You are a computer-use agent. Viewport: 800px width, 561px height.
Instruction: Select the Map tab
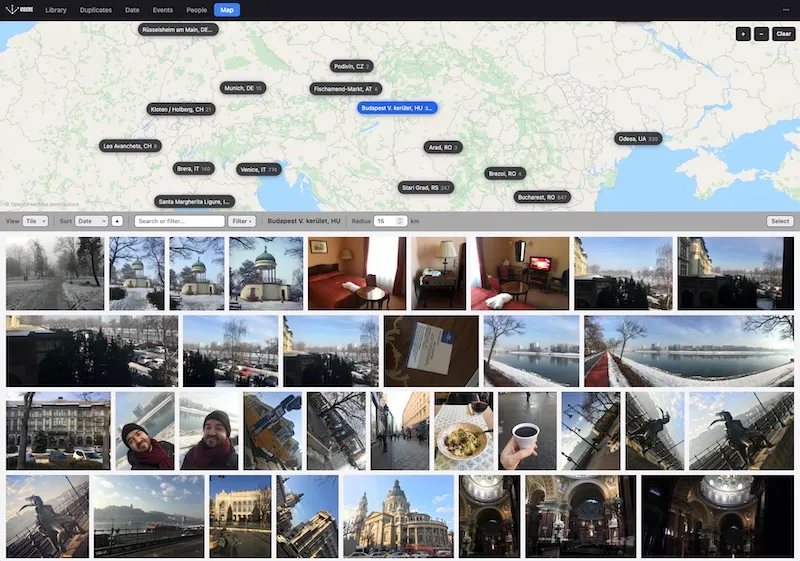pyautogui.click(x=227, y=10)
